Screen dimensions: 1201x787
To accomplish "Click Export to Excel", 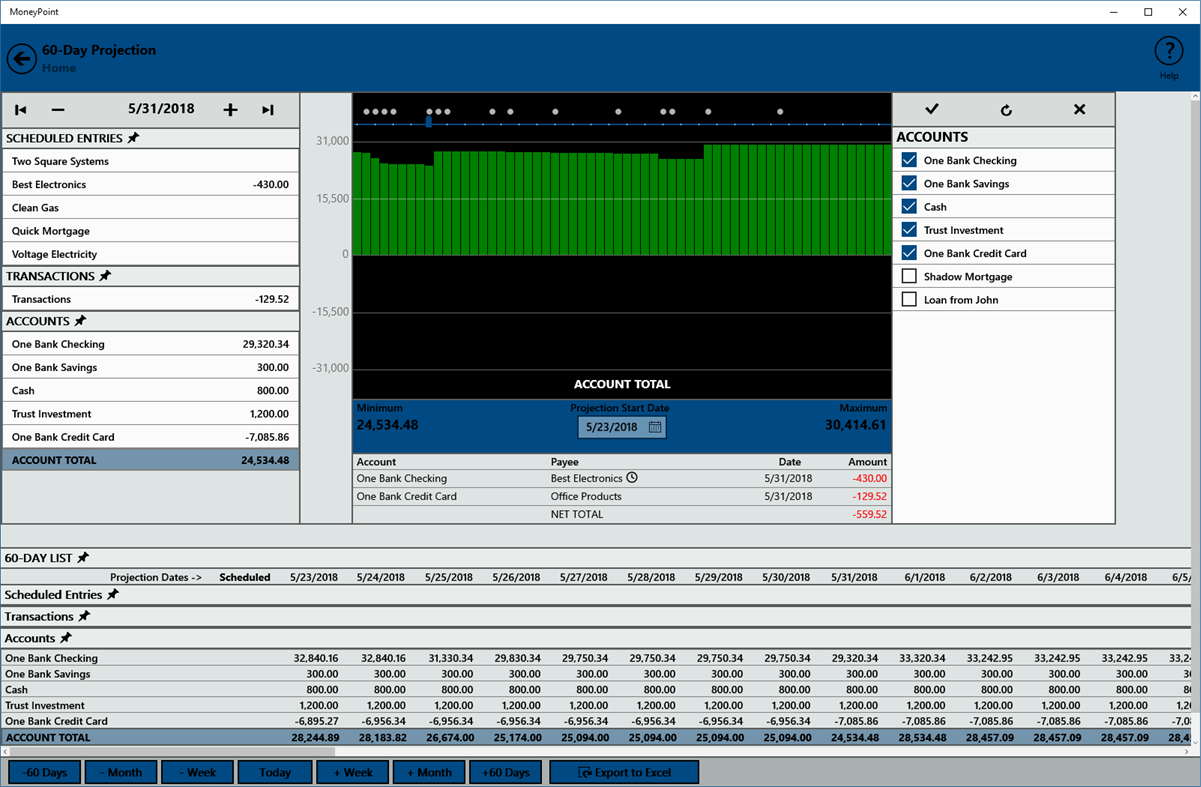I will tap(623, 771).
